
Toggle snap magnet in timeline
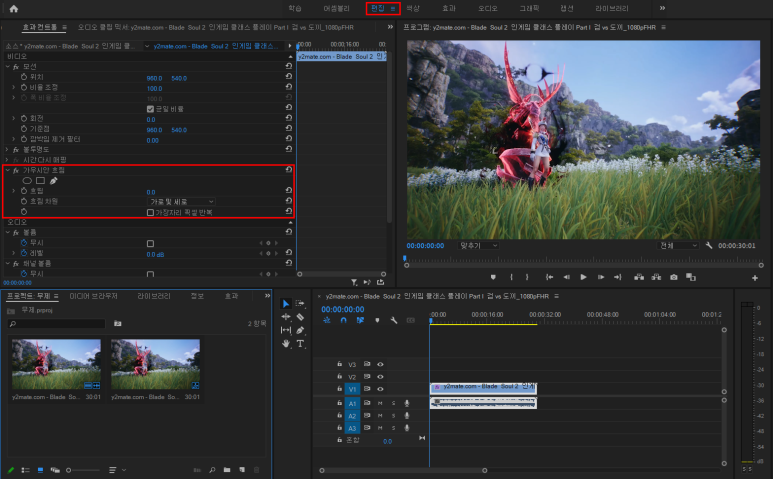[x=344, y=320]
